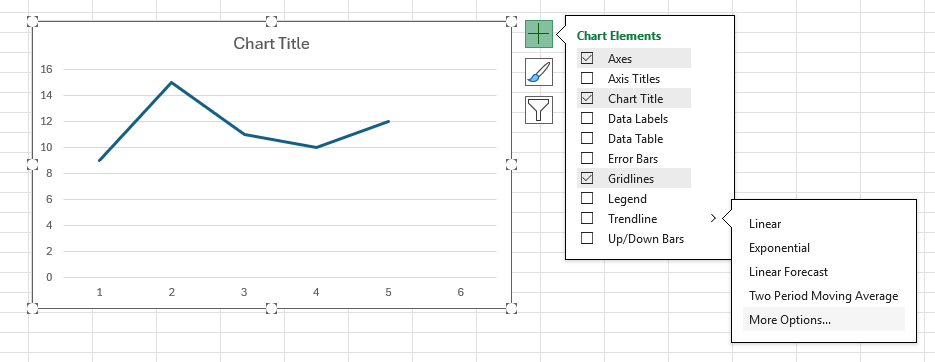
Task: Enable the Error Bars checkbox
Action: pos(587,159)
